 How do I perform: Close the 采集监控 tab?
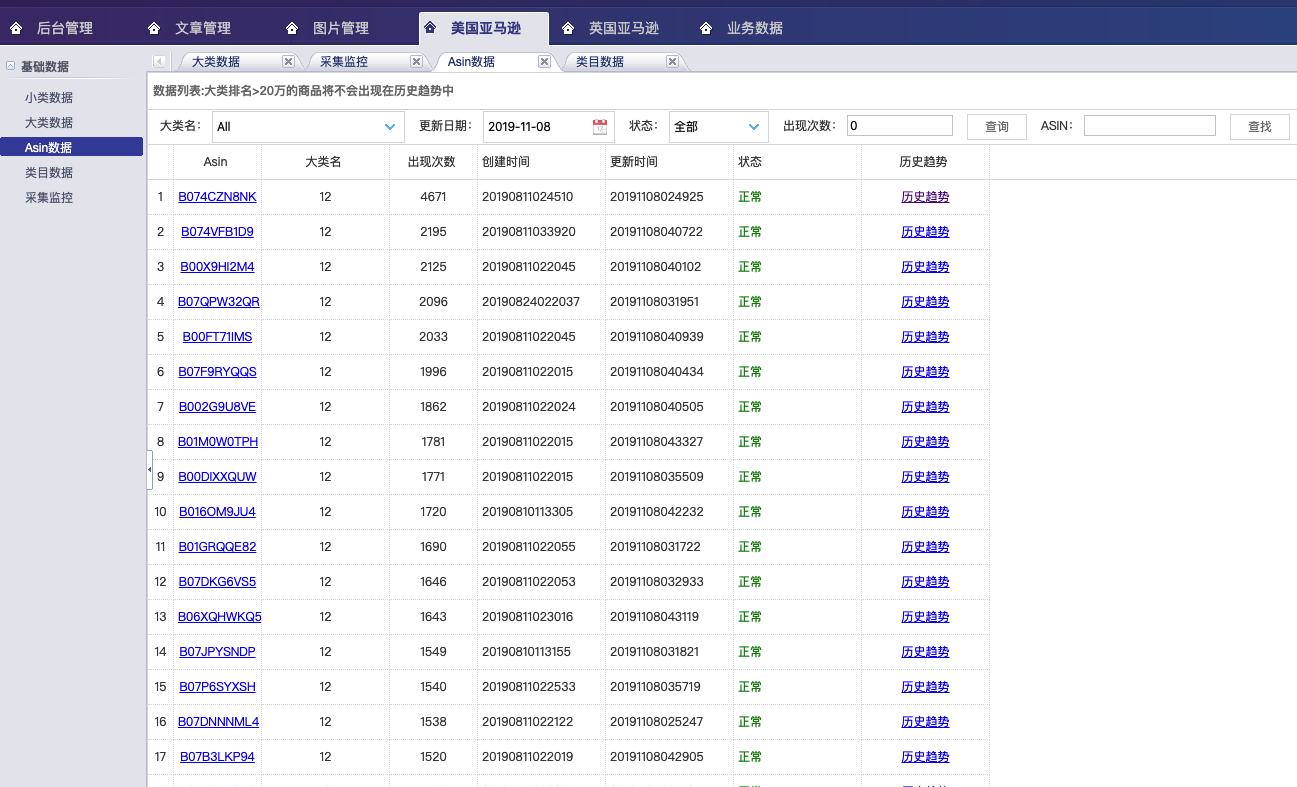coord(416,61)
